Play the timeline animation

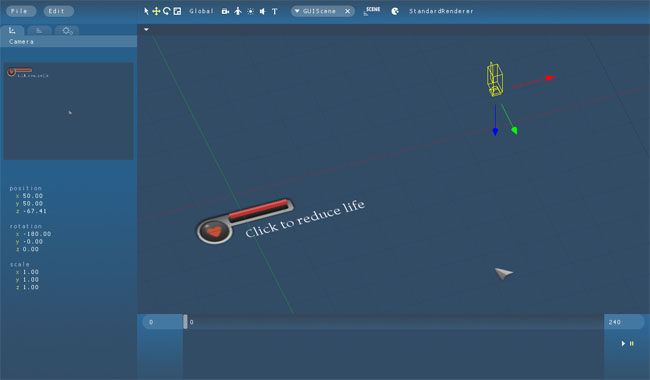623,344
